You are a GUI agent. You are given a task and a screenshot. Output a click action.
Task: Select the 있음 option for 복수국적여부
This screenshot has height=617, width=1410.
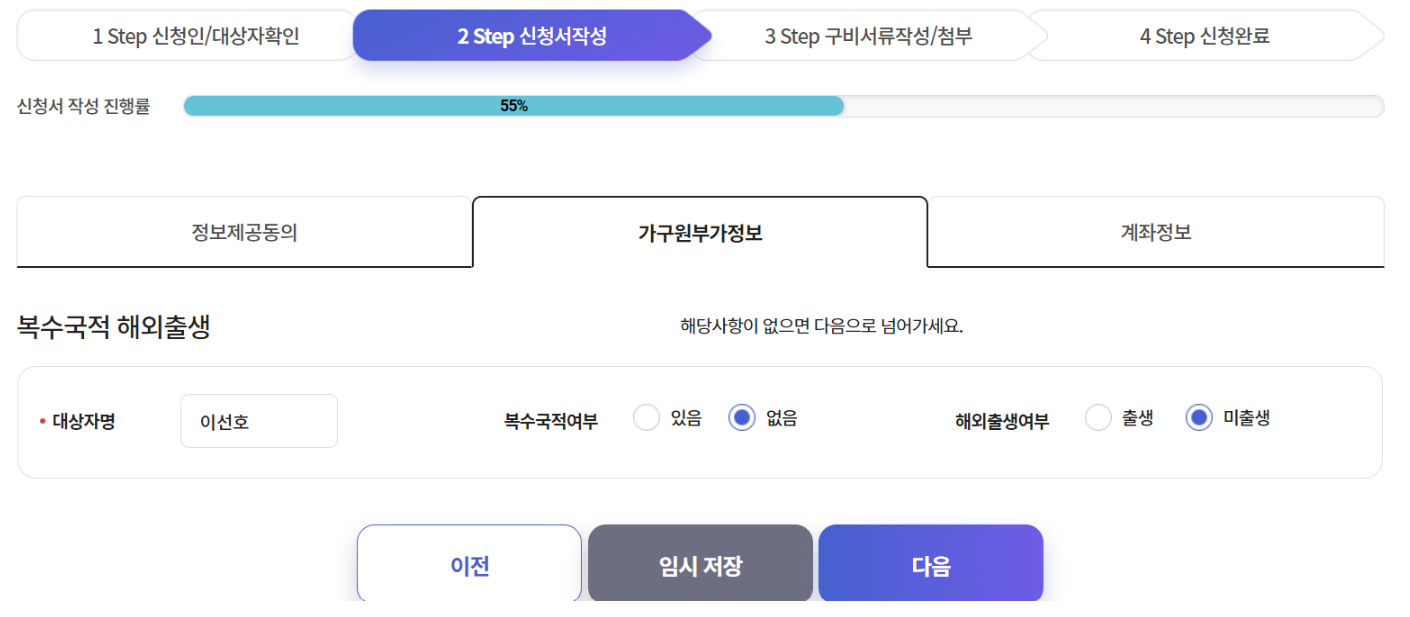coord(646,418)
